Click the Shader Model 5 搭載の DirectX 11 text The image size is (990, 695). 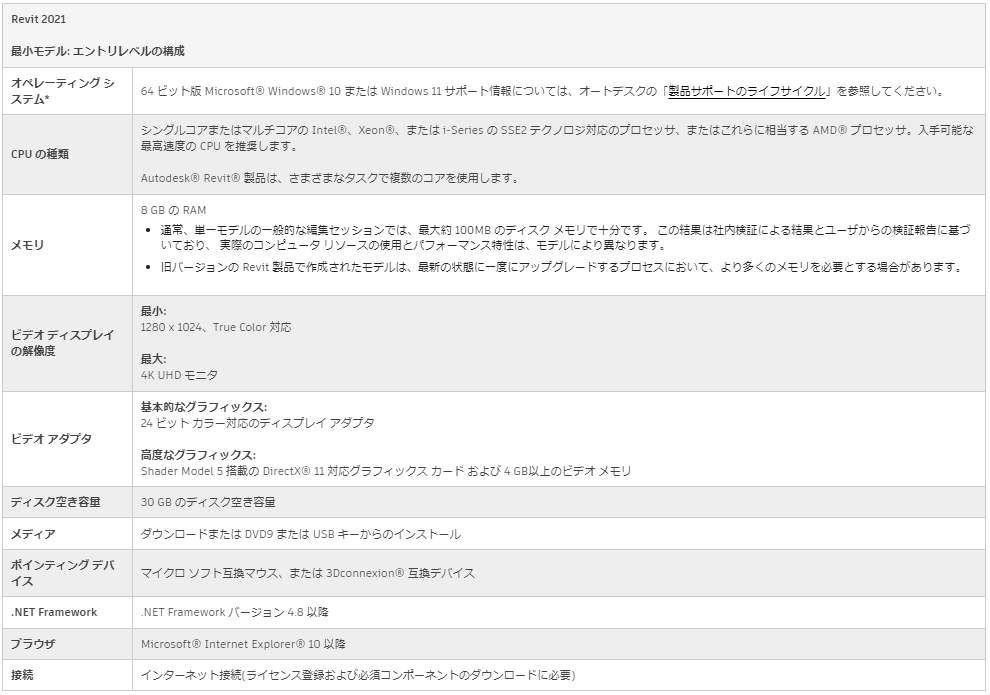(x=386, y=471)
